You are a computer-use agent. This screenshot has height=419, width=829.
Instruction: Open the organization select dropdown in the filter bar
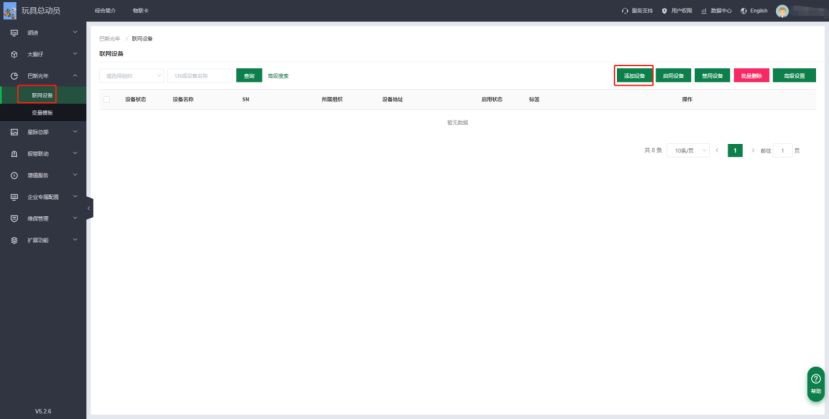133,75
